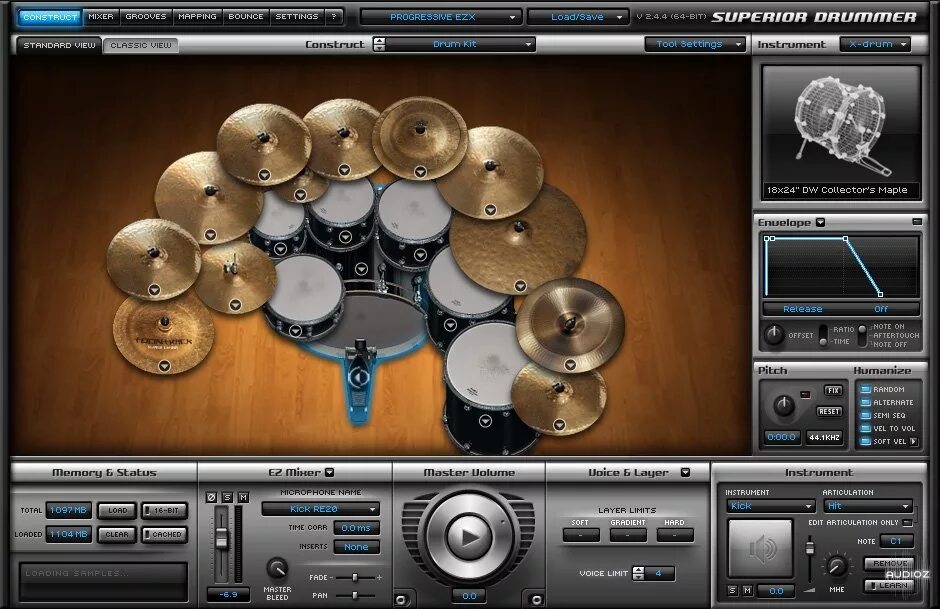Click the left corner icon below Master Volume
The image size is (940, 609).
(401, 599)
